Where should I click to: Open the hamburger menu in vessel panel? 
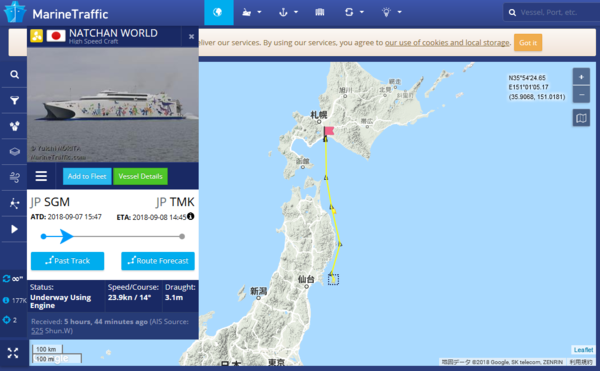point(41,176)
